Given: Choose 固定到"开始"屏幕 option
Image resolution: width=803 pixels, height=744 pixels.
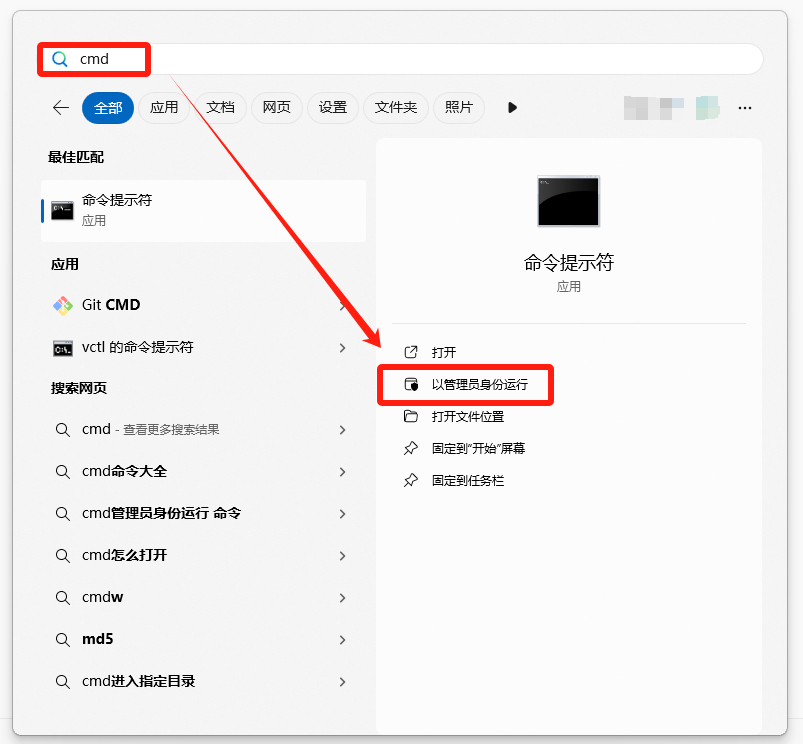Looking at the screenshot, I should pyautogui.click(x=478, y=449).
